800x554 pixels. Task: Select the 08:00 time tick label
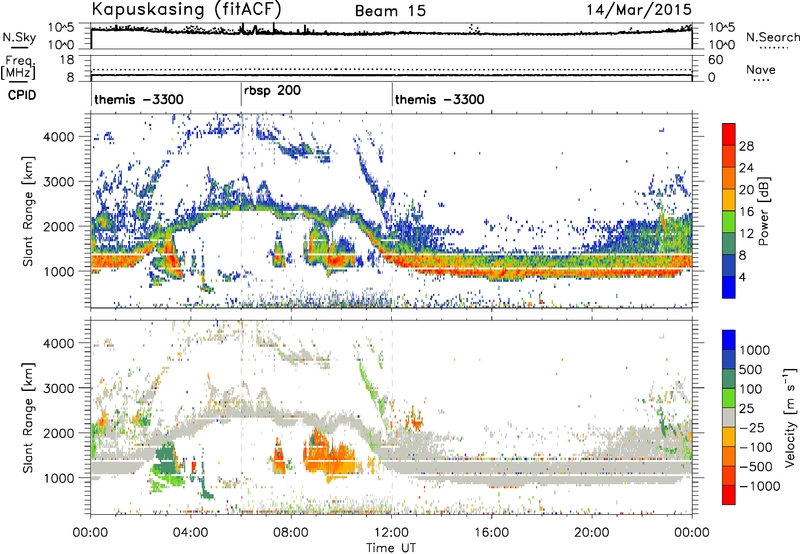(291, 533)
